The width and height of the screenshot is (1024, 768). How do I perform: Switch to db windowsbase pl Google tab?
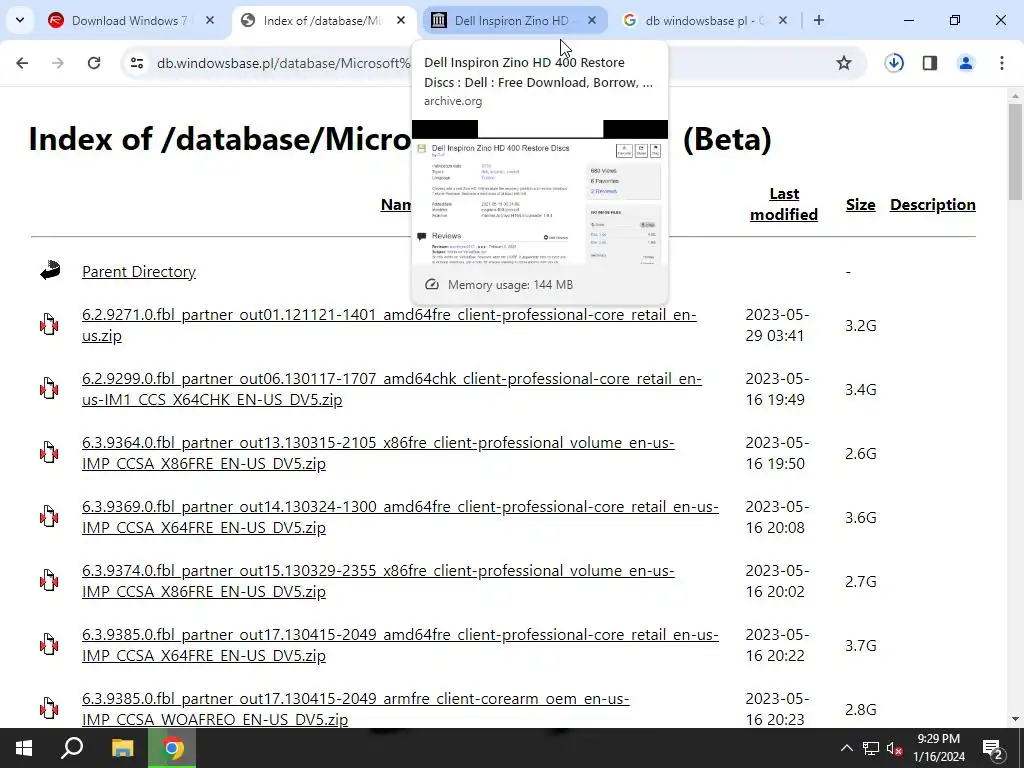tap(704, 20)
